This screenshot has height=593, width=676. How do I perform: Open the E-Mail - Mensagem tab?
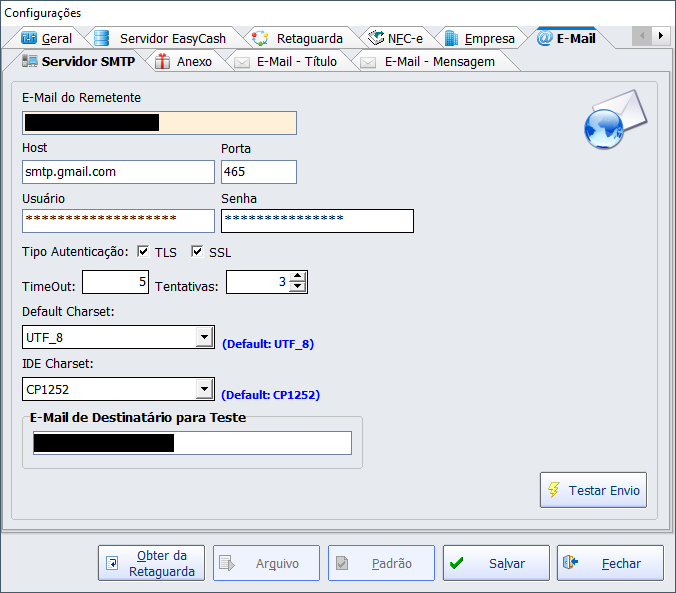pos(438,61)
